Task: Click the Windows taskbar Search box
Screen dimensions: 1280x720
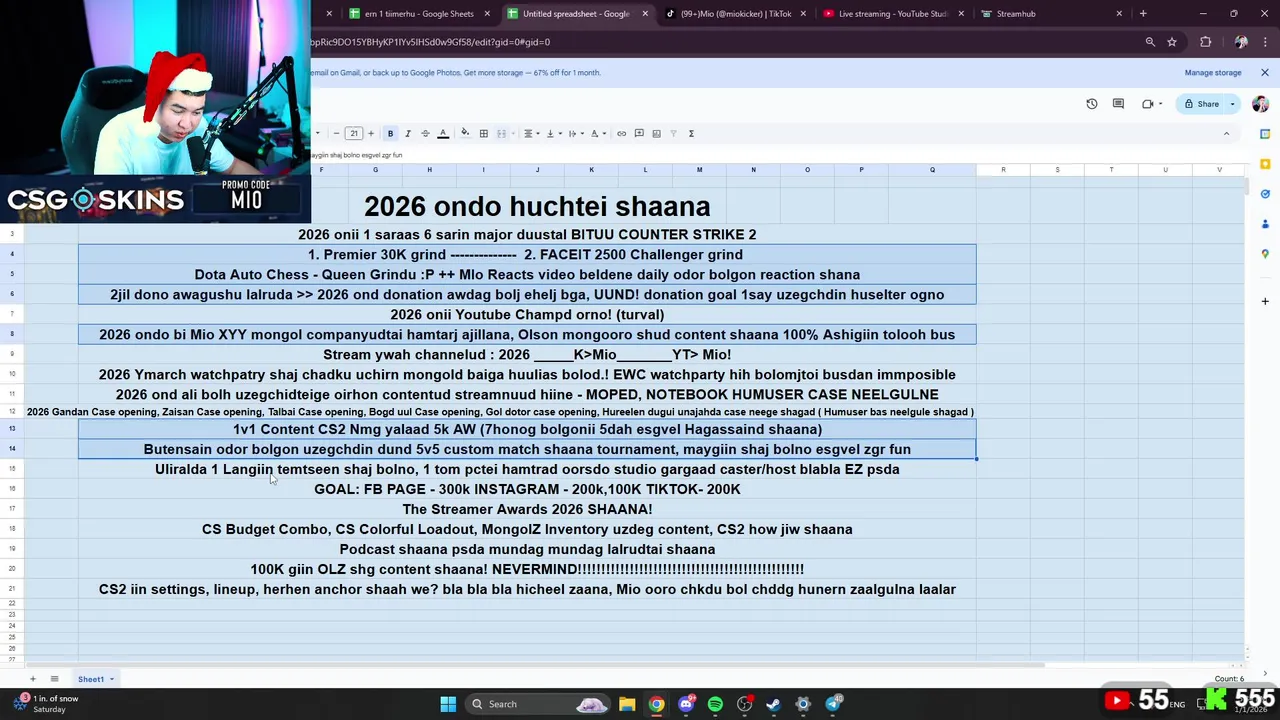Action: pos(540,704)
